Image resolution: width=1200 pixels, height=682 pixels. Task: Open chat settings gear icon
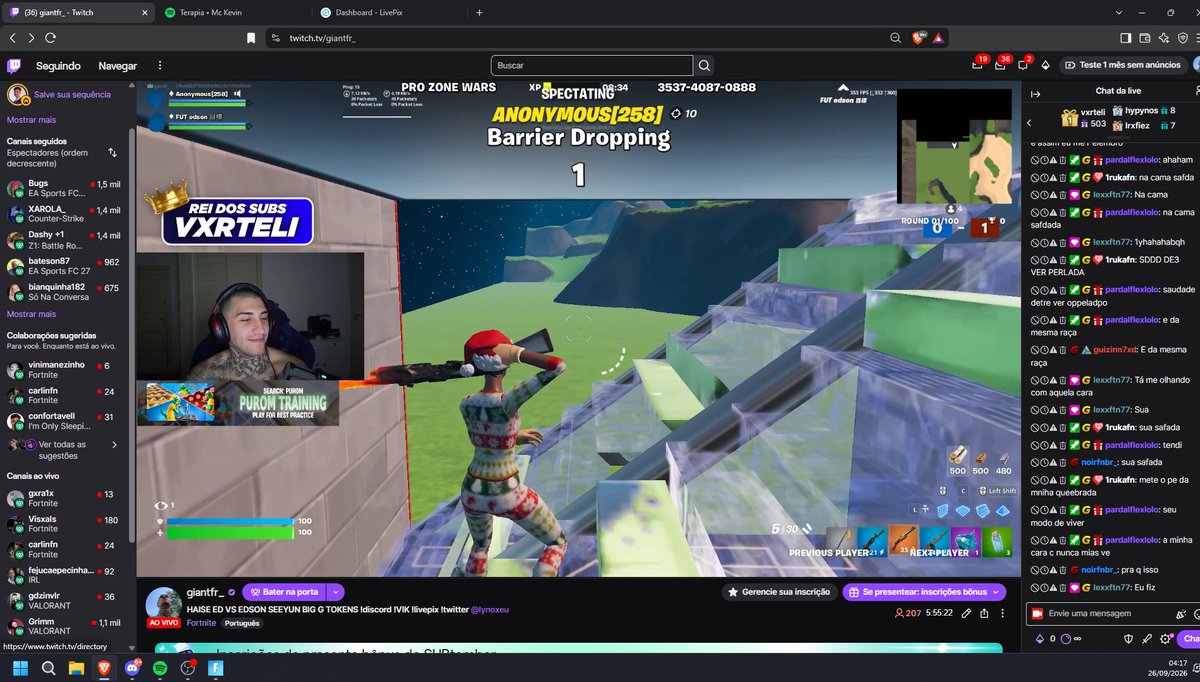(x=1164, y=638)
